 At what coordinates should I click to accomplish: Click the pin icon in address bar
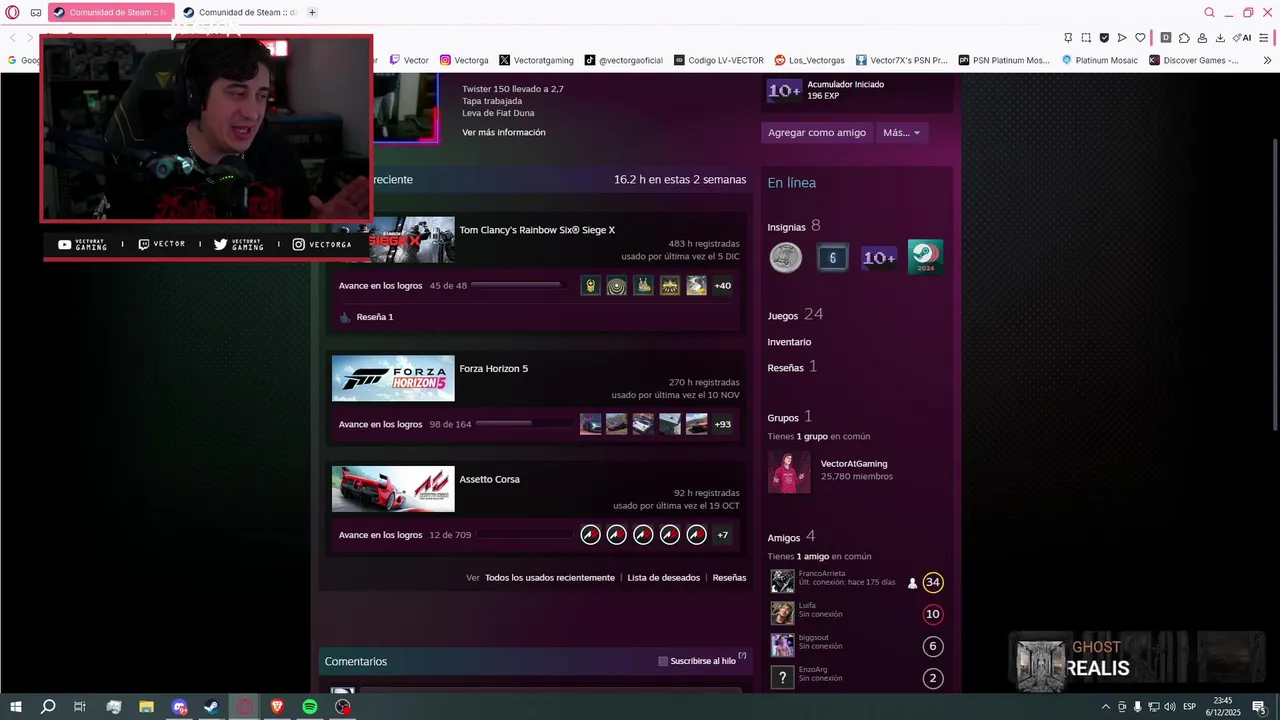tap(1068, 38)
